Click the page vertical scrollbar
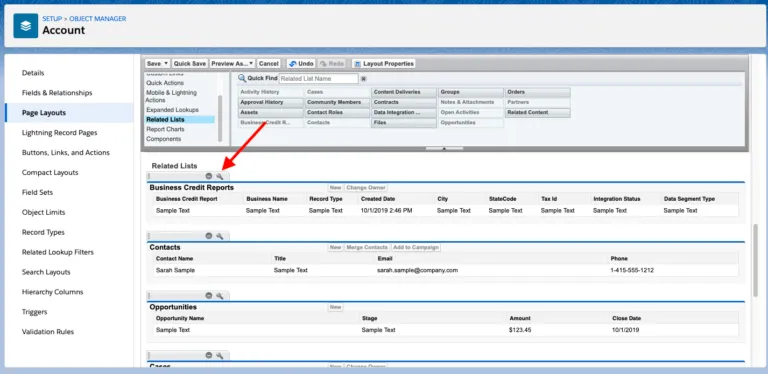This screenshot has width=768, height=374. coord(756,259)
